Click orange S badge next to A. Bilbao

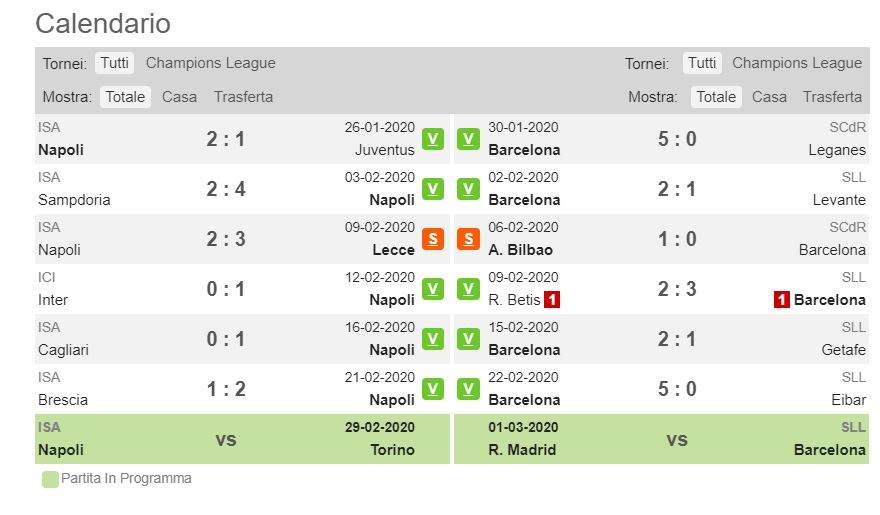click(468, 239)
